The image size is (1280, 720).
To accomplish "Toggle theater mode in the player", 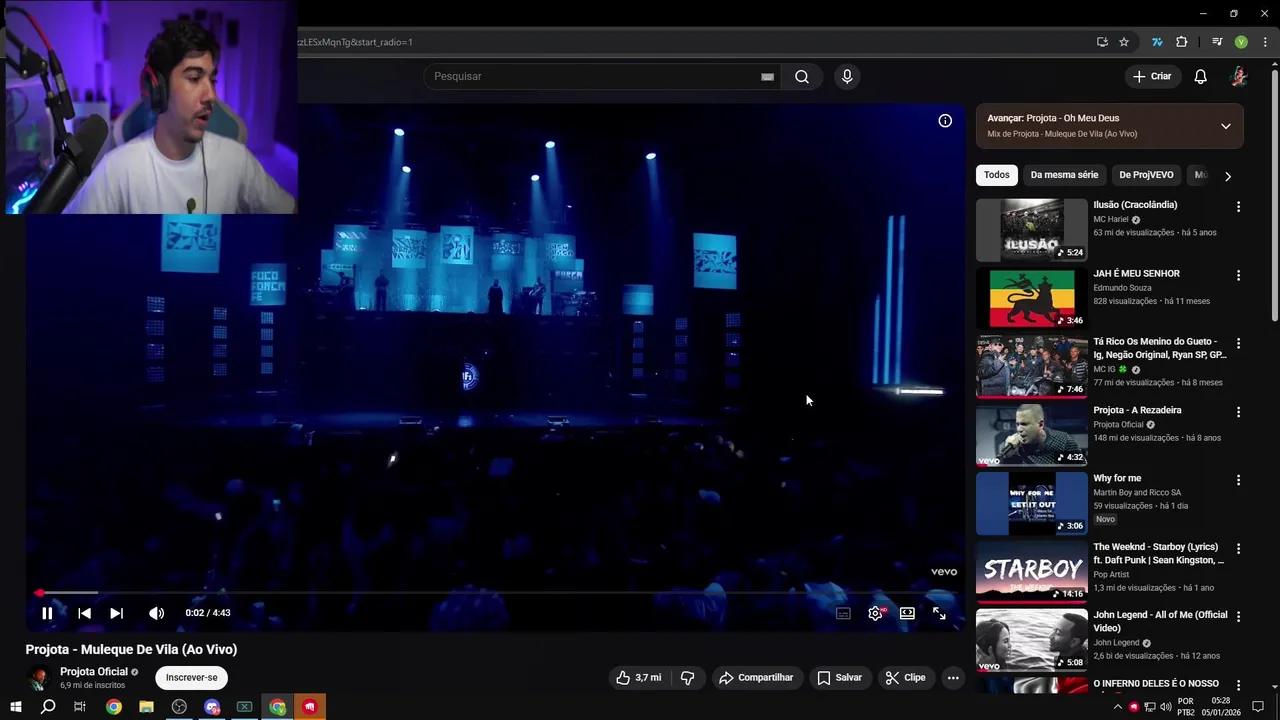I will [x=907, y=613].
